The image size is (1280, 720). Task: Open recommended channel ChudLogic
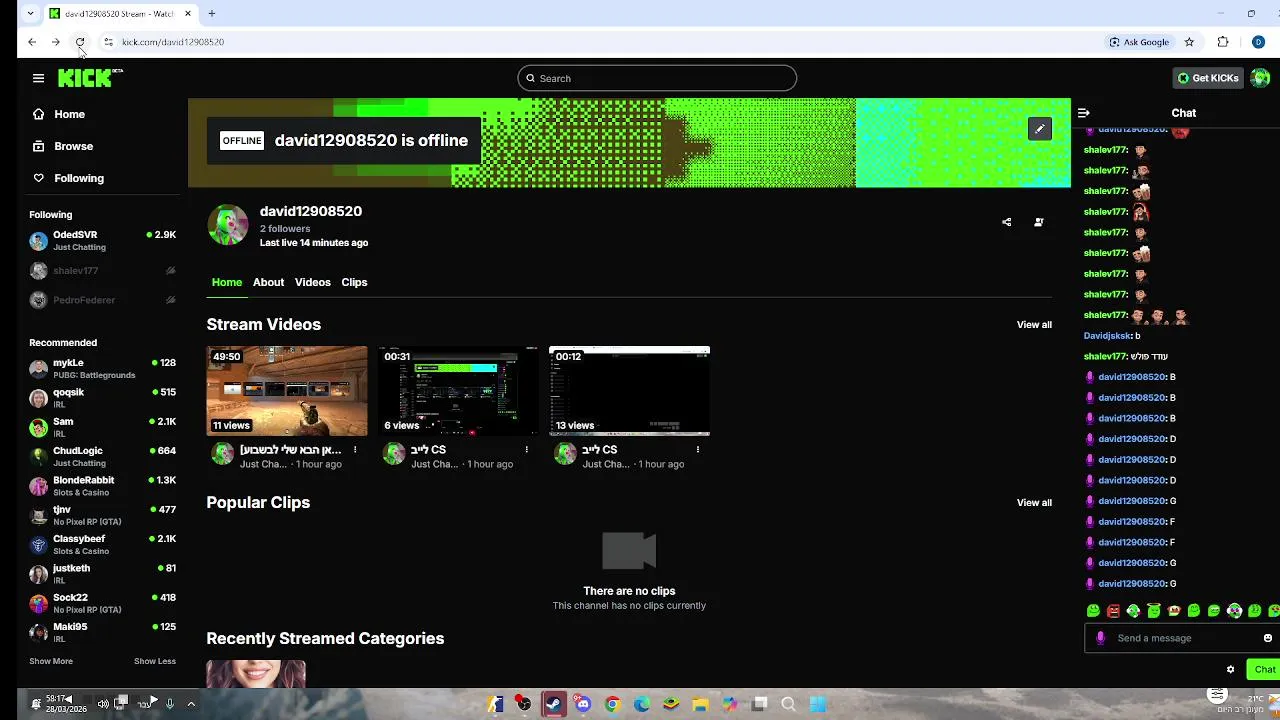tap(102, 457)
